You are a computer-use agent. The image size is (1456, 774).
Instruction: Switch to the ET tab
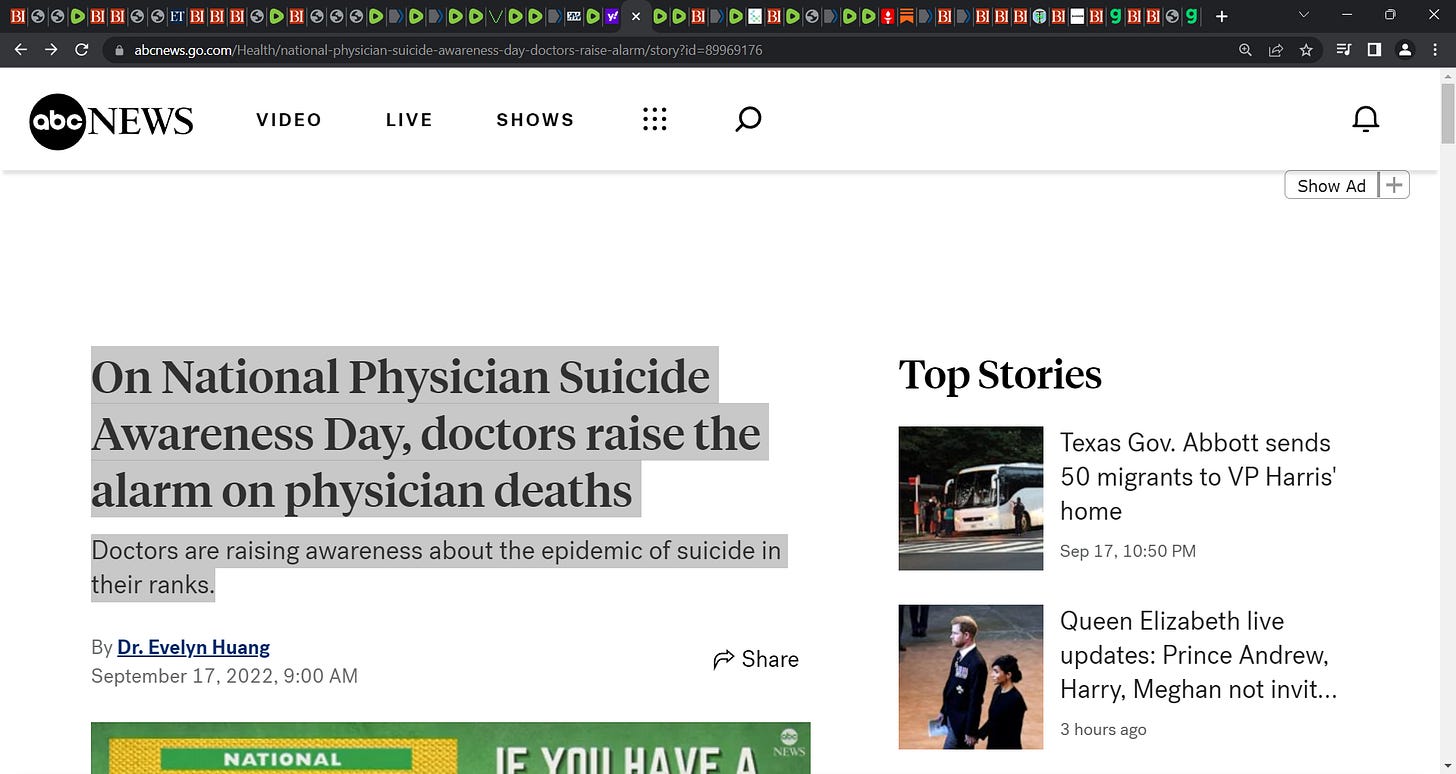tap(177, 16)
